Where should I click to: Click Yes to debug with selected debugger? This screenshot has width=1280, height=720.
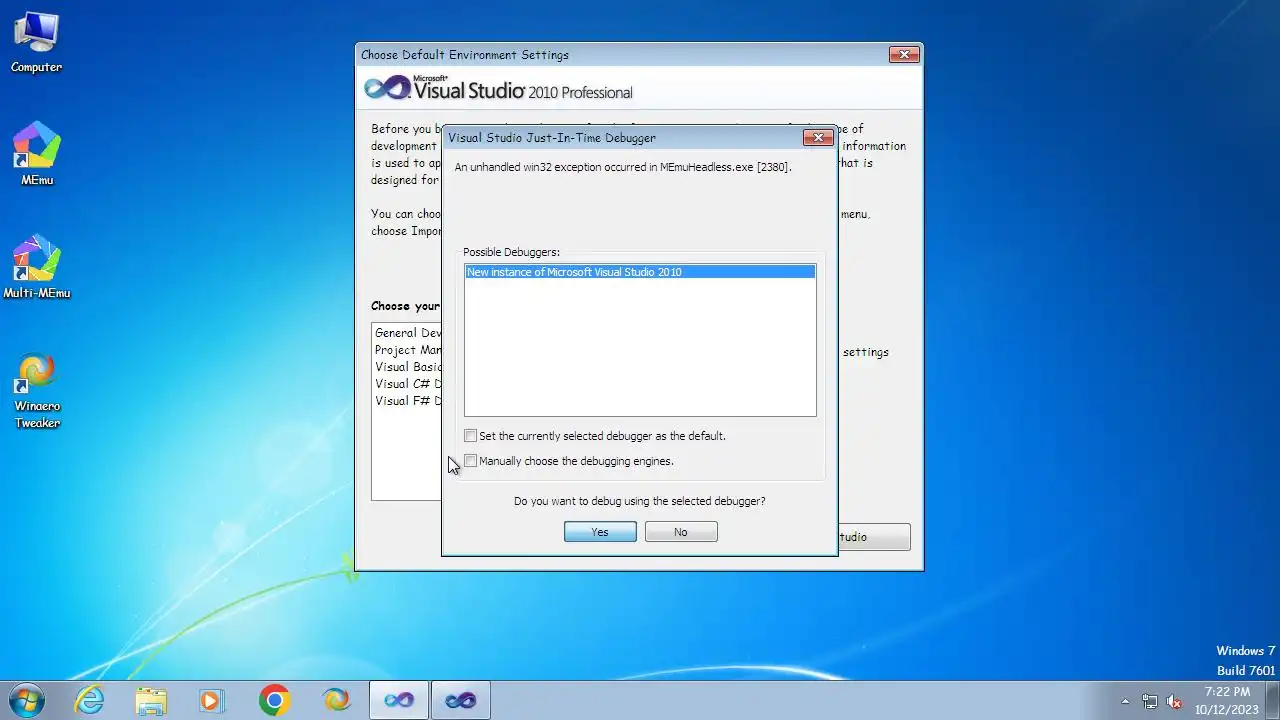point(600,532)
